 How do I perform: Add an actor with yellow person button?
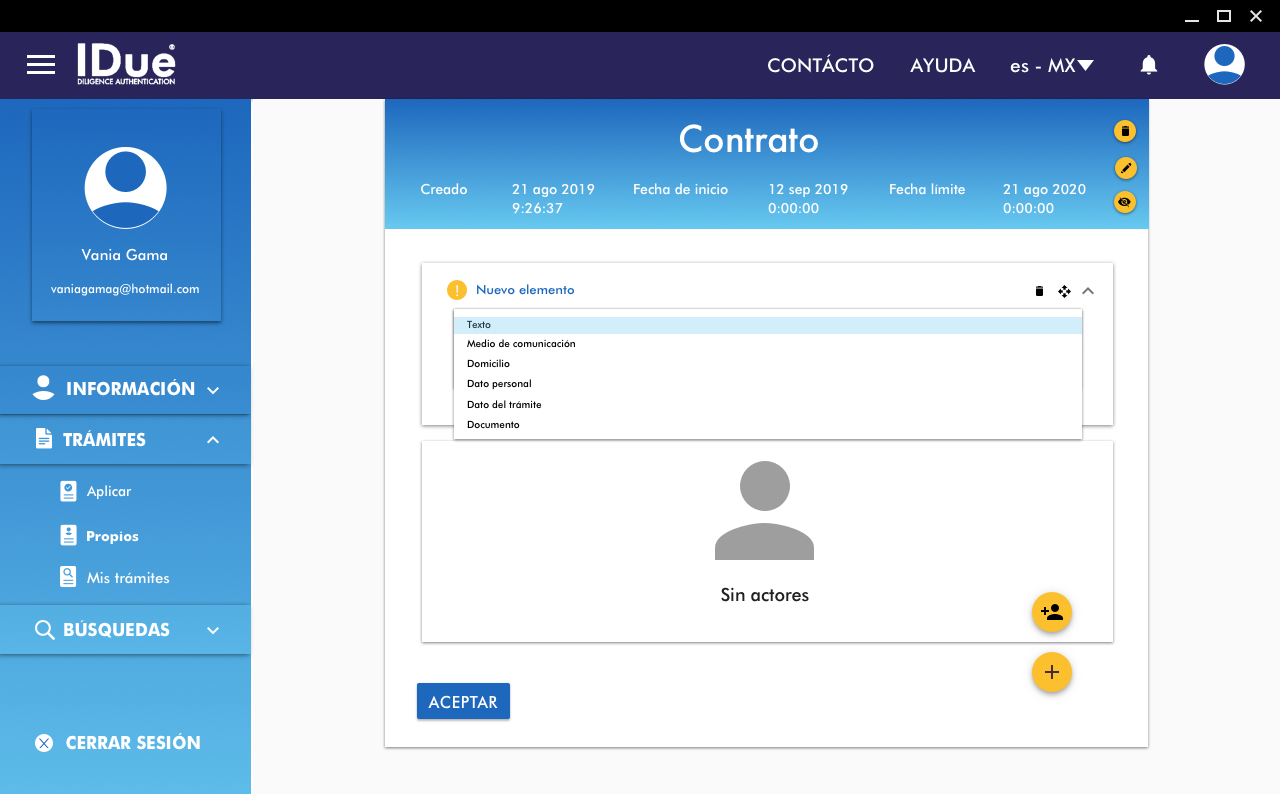pos(1051,612)
